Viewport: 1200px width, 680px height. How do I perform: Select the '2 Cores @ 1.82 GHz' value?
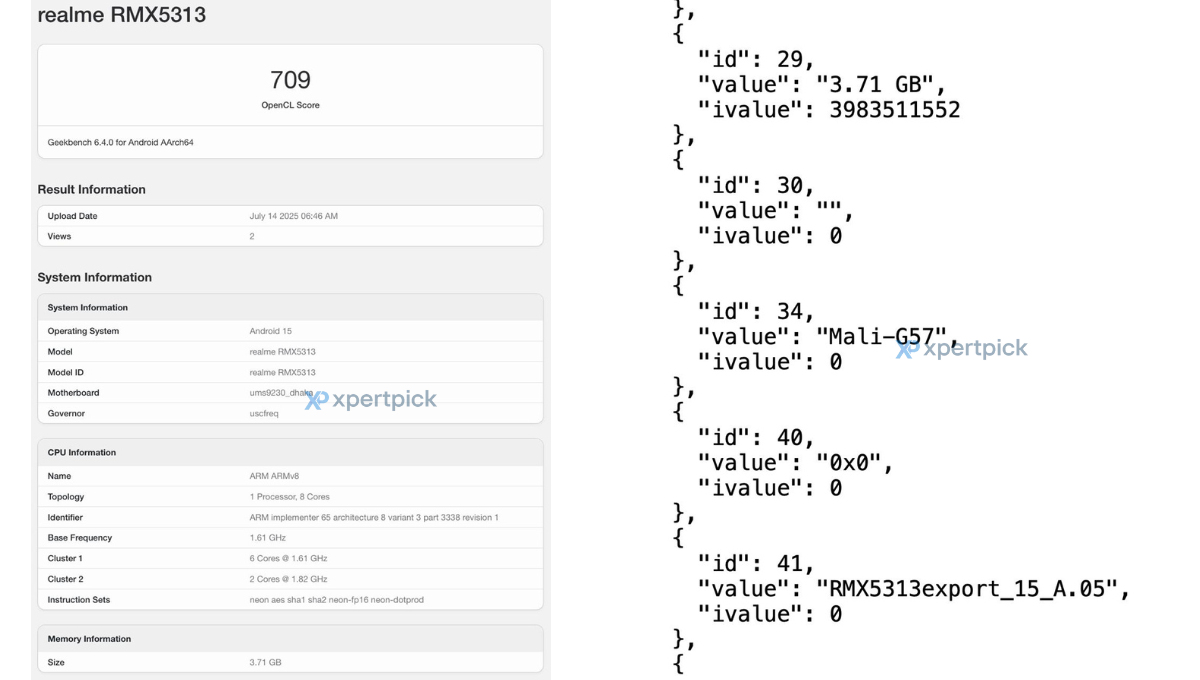pos(289,579)
